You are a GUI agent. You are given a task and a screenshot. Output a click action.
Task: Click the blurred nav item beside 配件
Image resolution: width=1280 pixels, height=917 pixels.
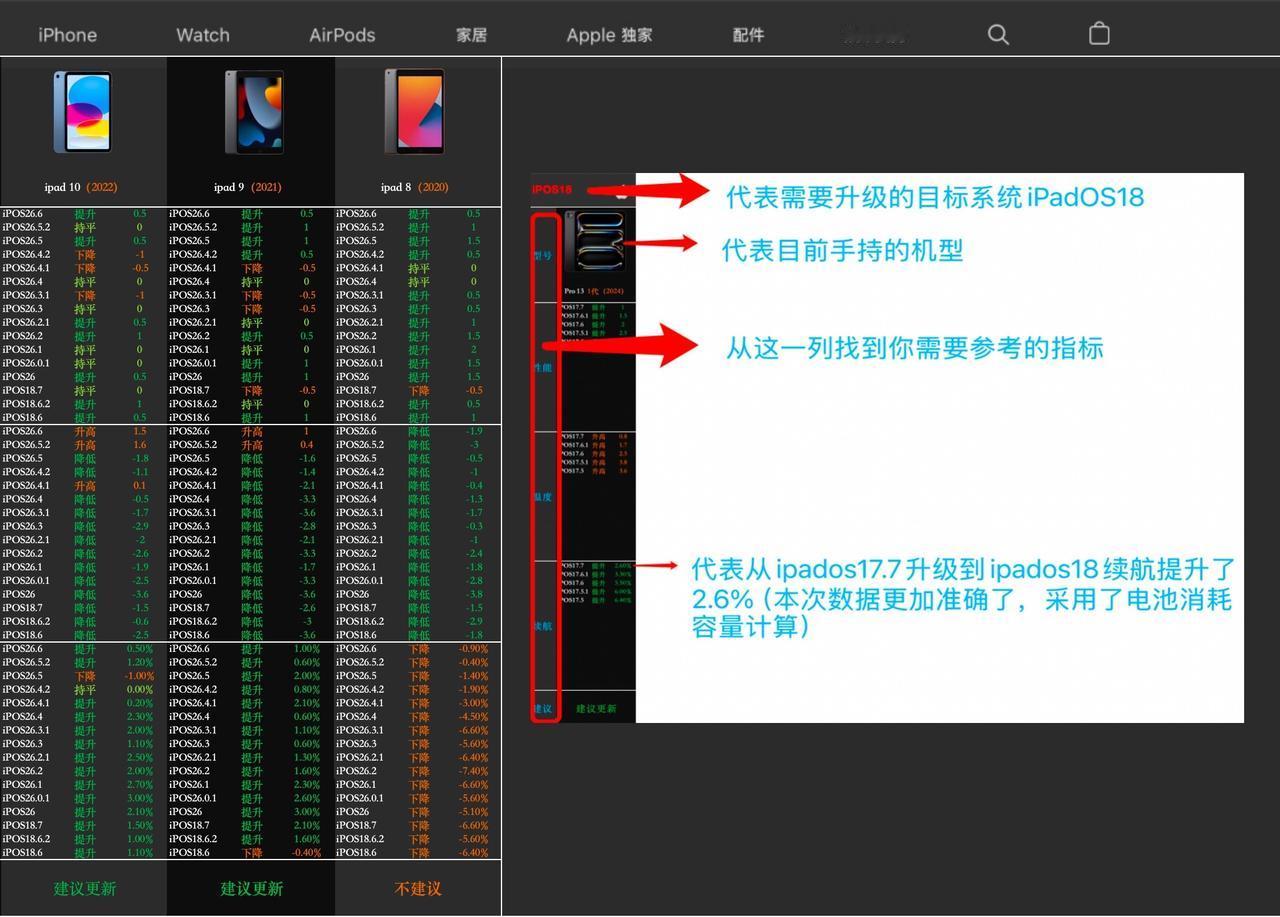(x=874, y=36)
